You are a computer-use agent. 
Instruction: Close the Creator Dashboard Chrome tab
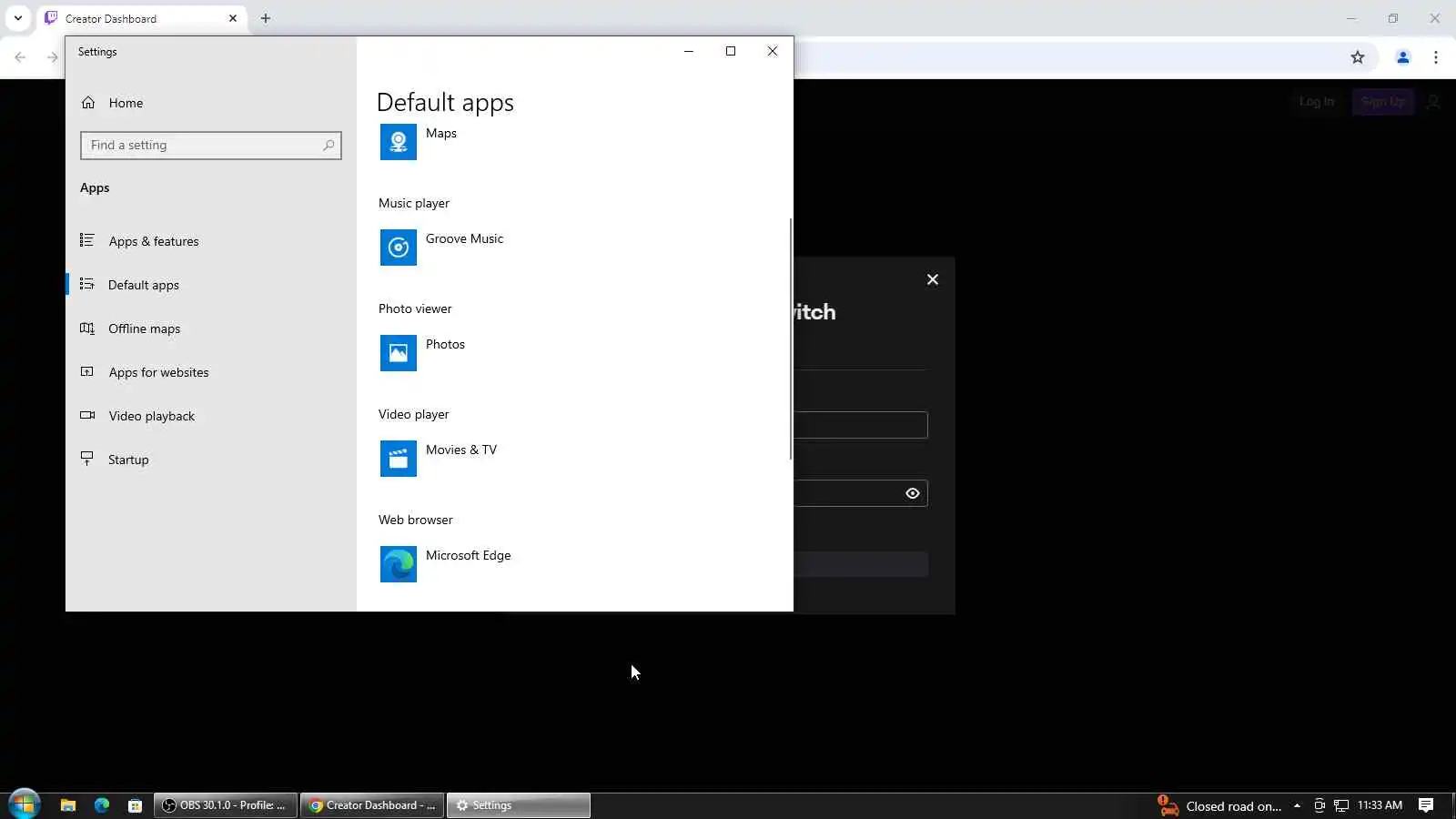point(233,18)
